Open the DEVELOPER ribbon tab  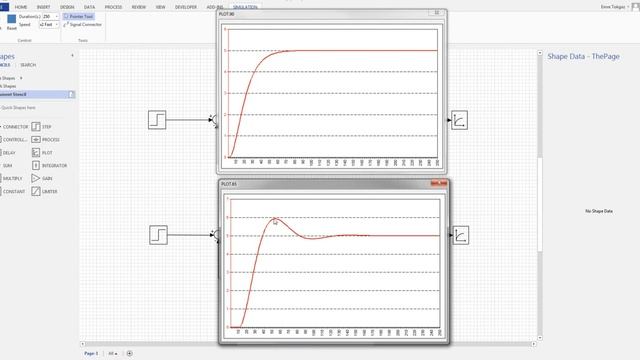(186, 7)
